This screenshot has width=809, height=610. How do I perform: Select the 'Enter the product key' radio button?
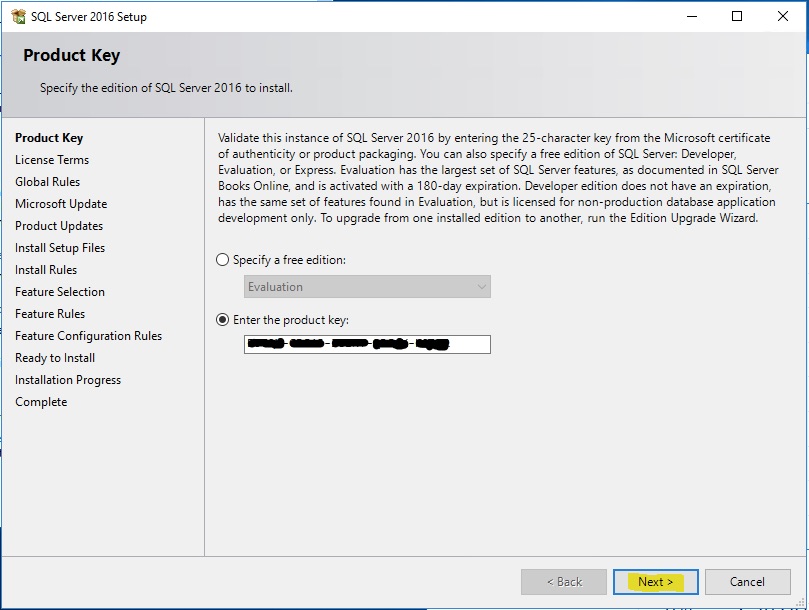click(x=223, y=320)
